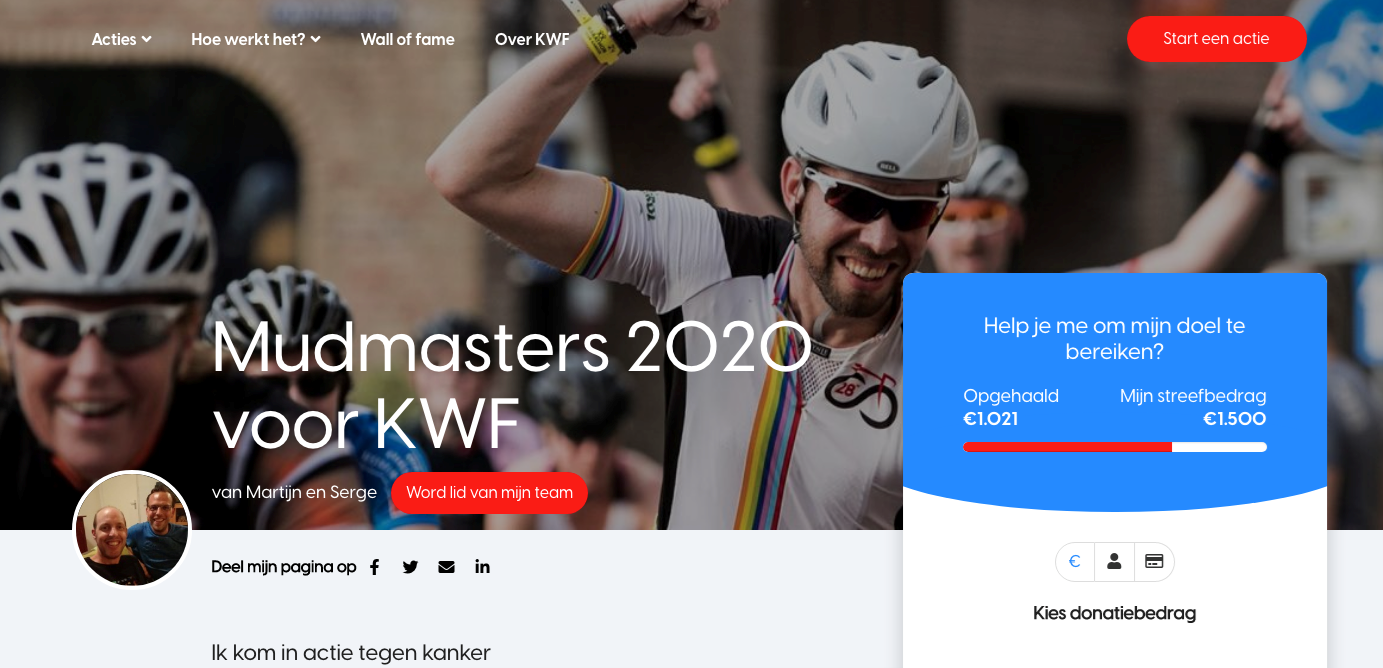Click Word lid van mijn team button
The height and width of the screenshot is (668, 1383).
pyautogui.click(x=489, y=493)
